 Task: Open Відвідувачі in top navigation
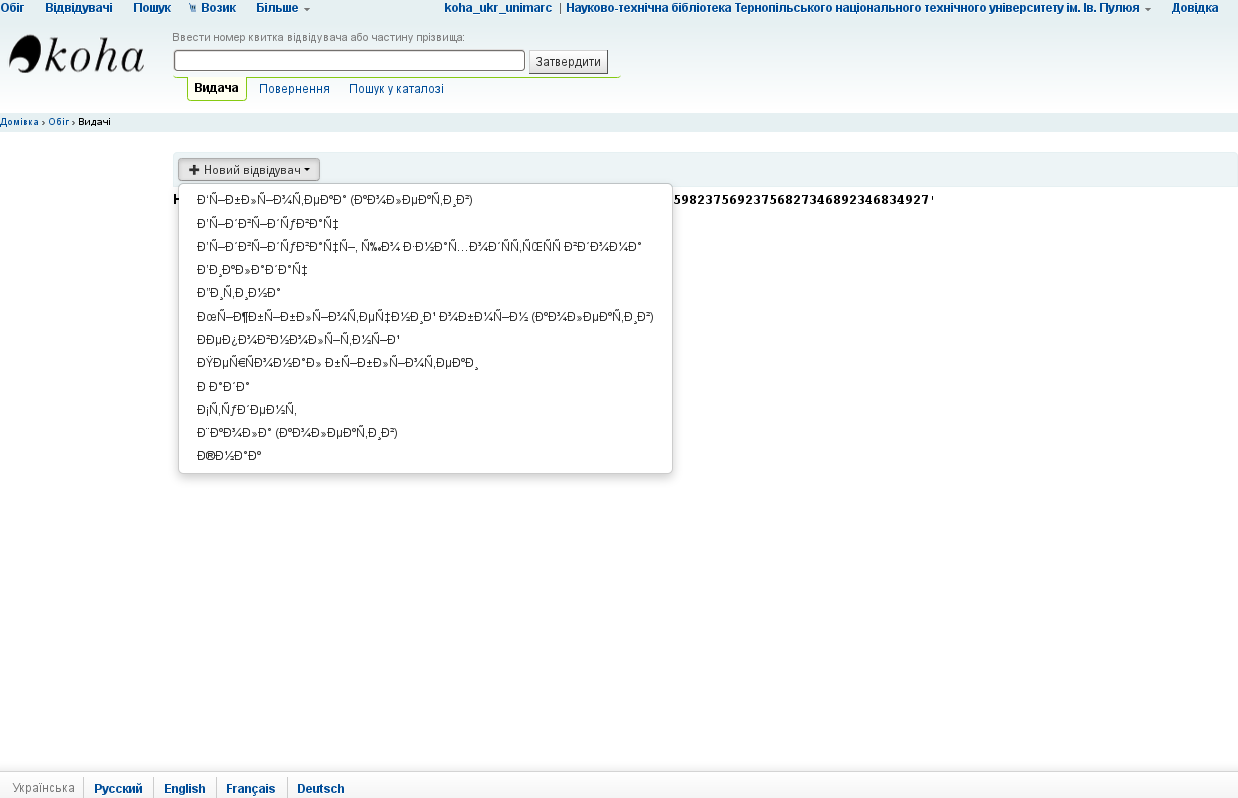pyautogui.click(x=78, y=8)
